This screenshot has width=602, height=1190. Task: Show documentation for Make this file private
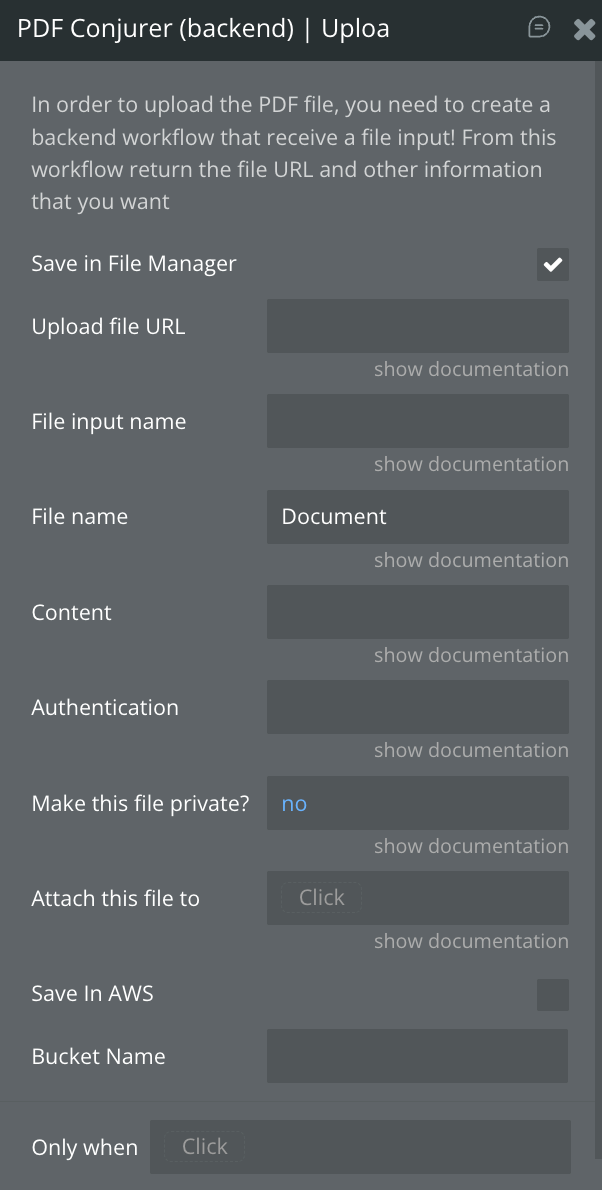[x=471, y=846]
